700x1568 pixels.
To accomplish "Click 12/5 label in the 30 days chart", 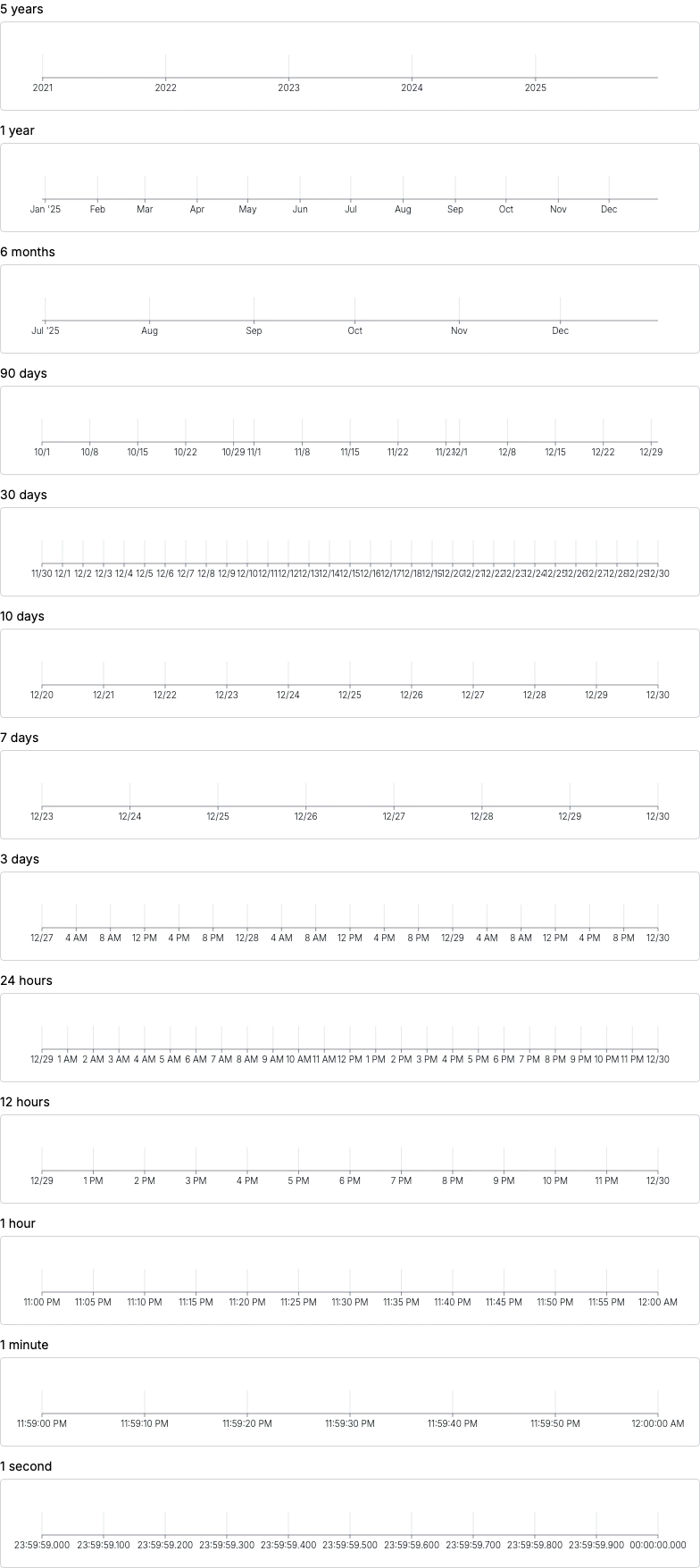I will (x=145, y=573).
